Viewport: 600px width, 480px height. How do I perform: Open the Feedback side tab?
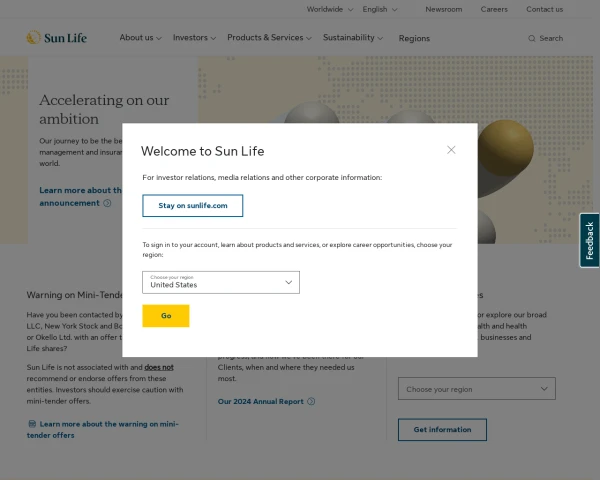point(589,240)
